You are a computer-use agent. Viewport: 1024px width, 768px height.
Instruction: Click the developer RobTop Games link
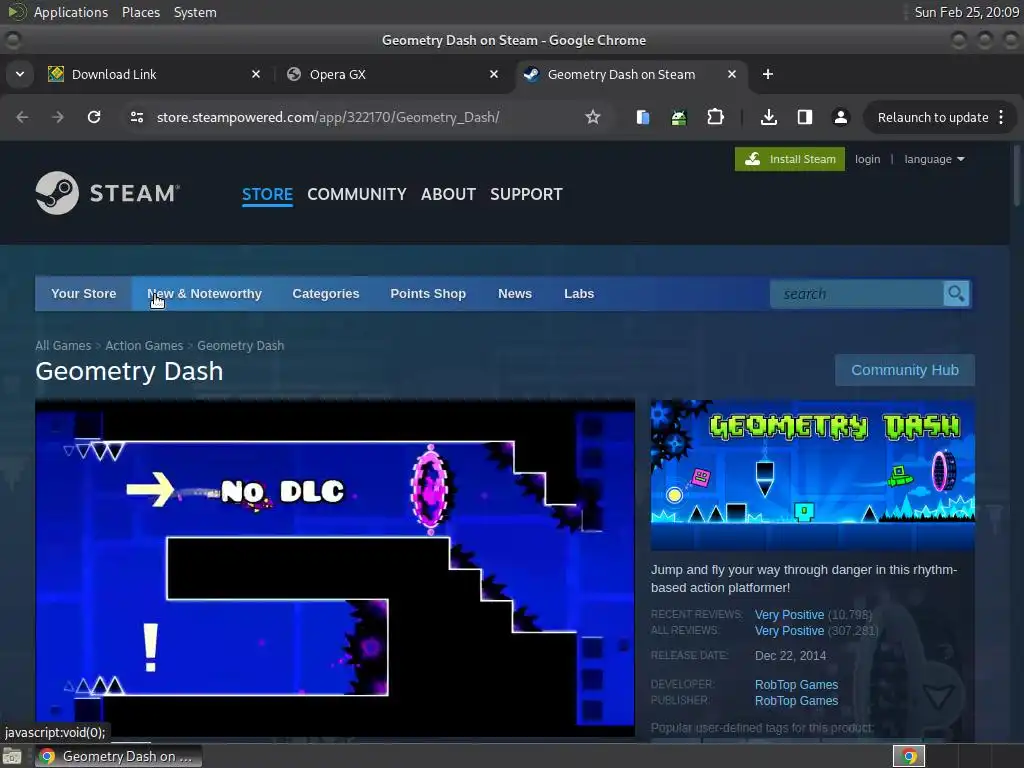(796, 684)
